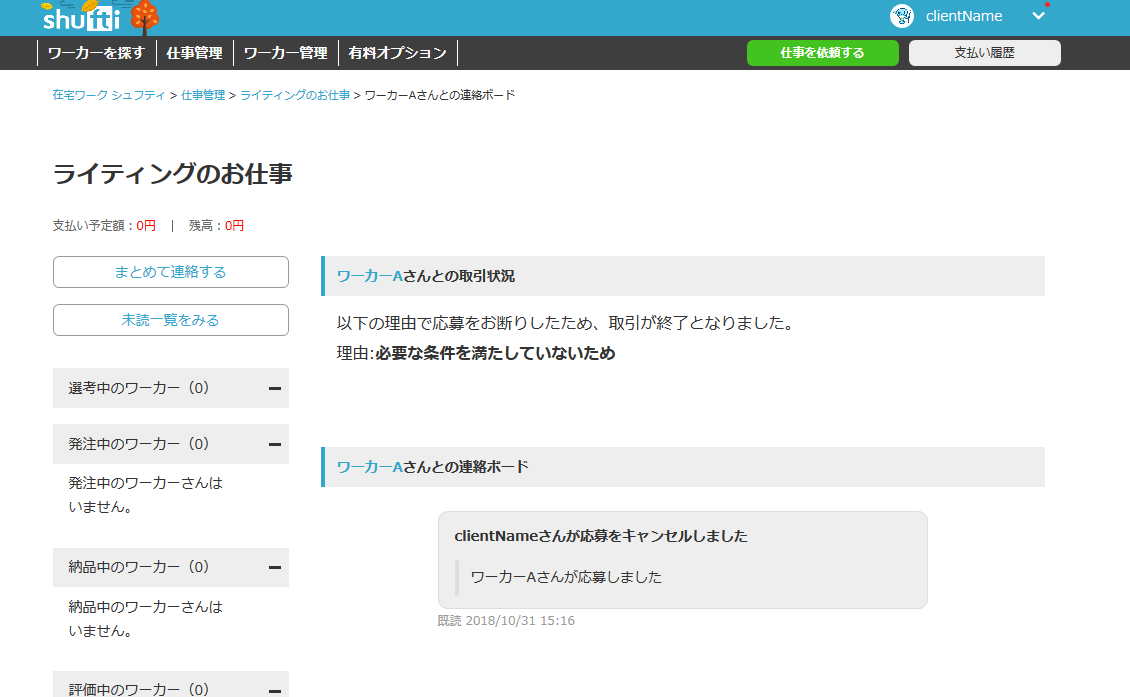Screen dimensions: 1130x697
Task: Go to 仕事管理 breadcrumb link
Action: click(x=203, y=95)
